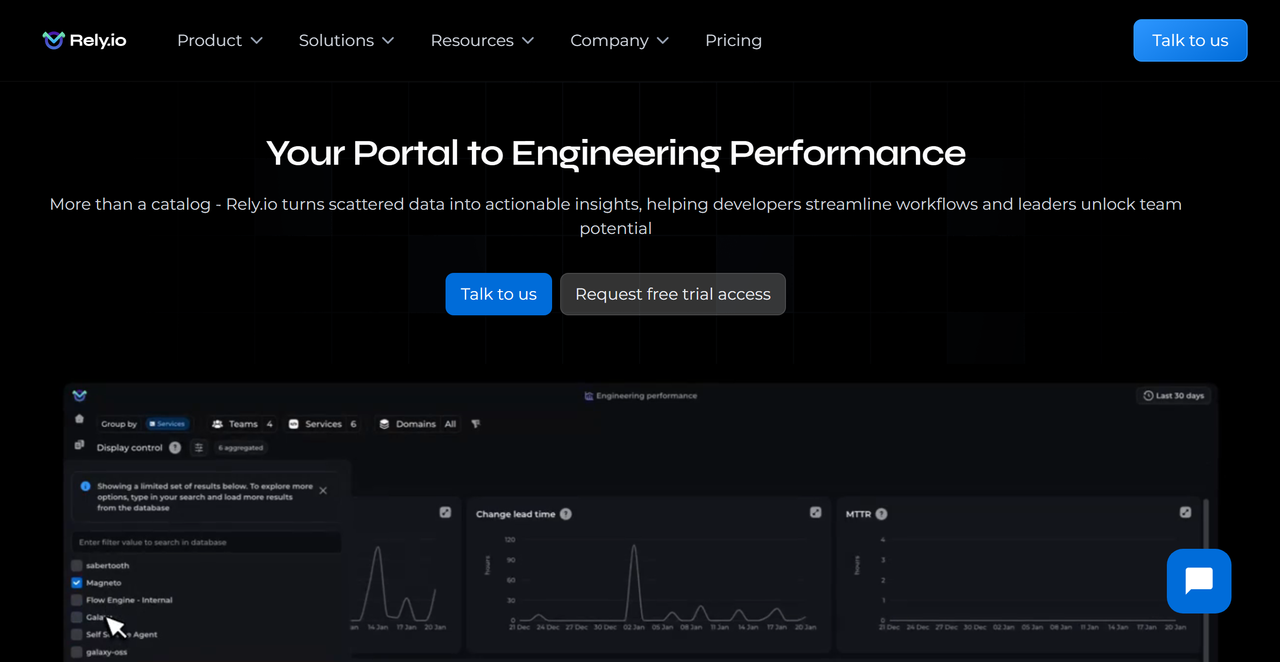Focus the filter value search field
Viewport: 1280px width, 662px height.
[207, 542]
